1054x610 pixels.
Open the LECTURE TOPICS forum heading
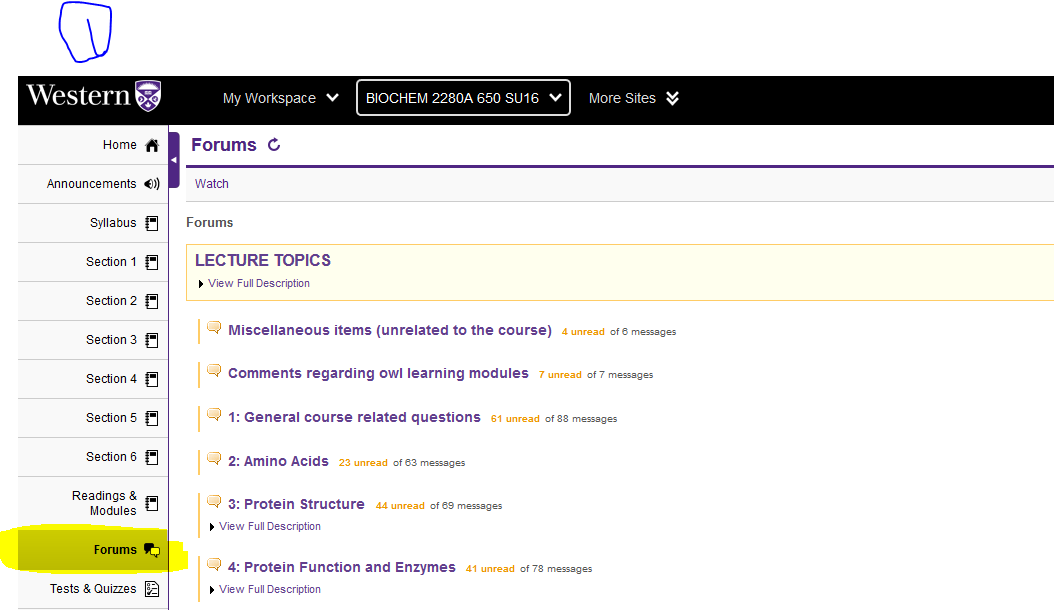coord(263,260)
